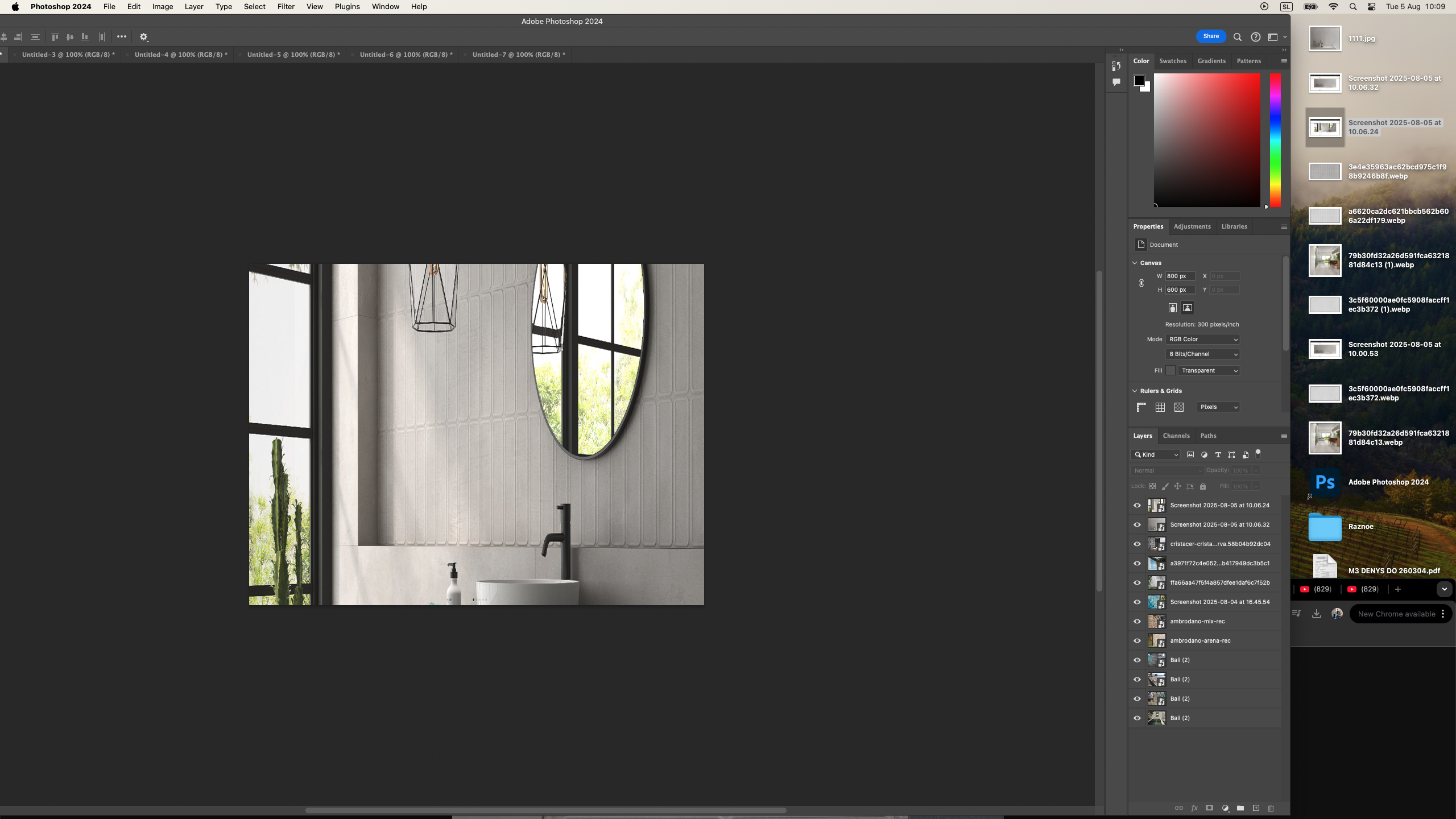Turn off the layer filtering switch
The width and height of the screenshot is (1456, 819).
1258,453
